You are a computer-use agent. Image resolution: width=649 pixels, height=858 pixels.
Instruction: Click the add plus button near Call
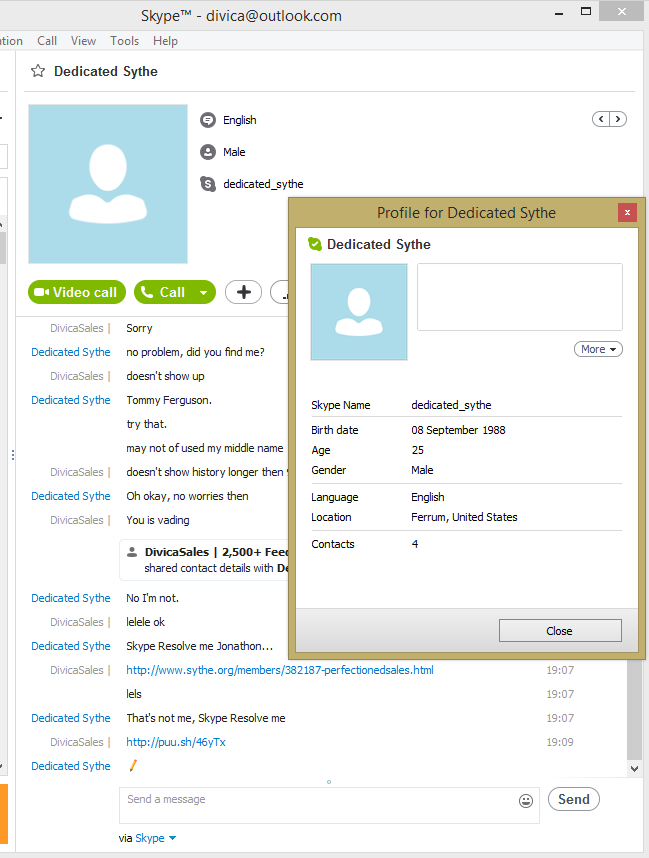click(x=244, y=292)
